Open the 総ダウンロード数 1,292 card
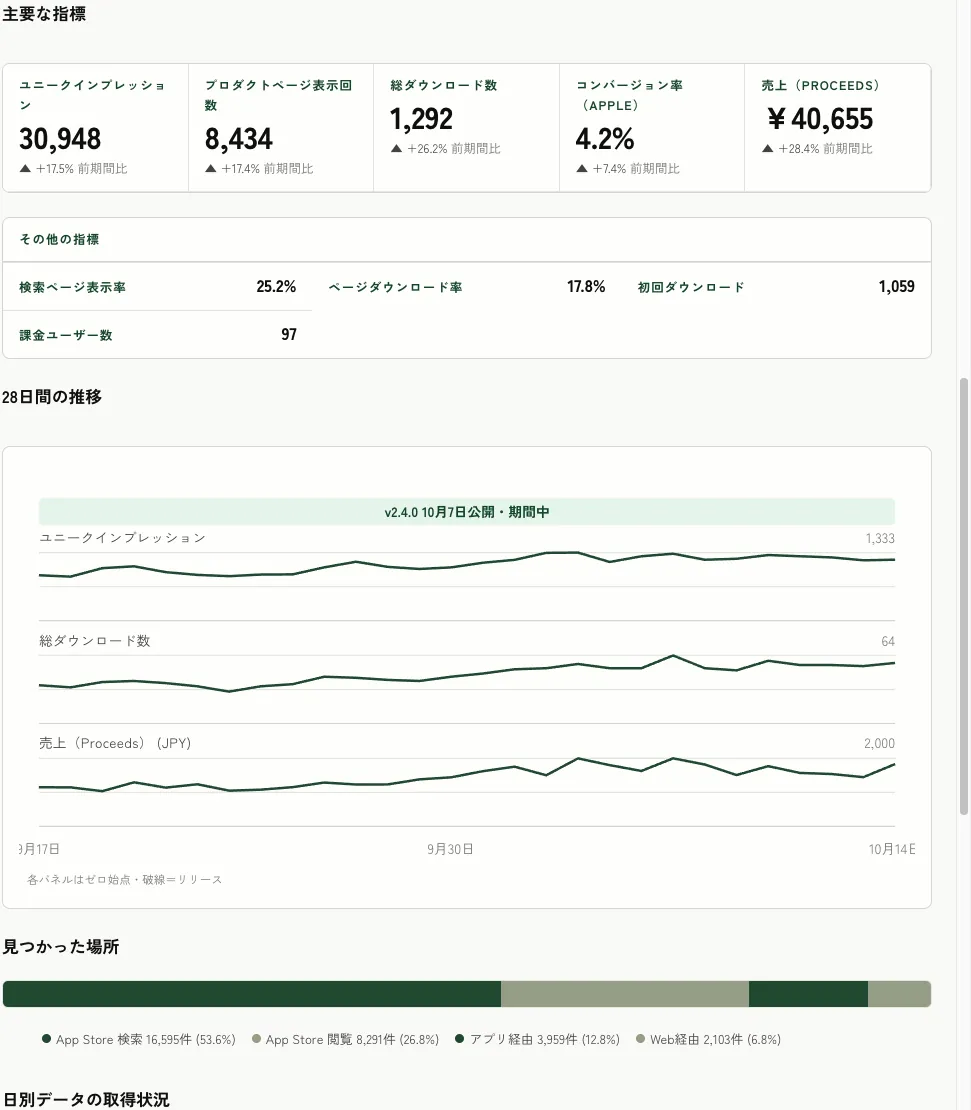Image resolution: width=971 pixels, height=1110 pixels. [466, 127]
